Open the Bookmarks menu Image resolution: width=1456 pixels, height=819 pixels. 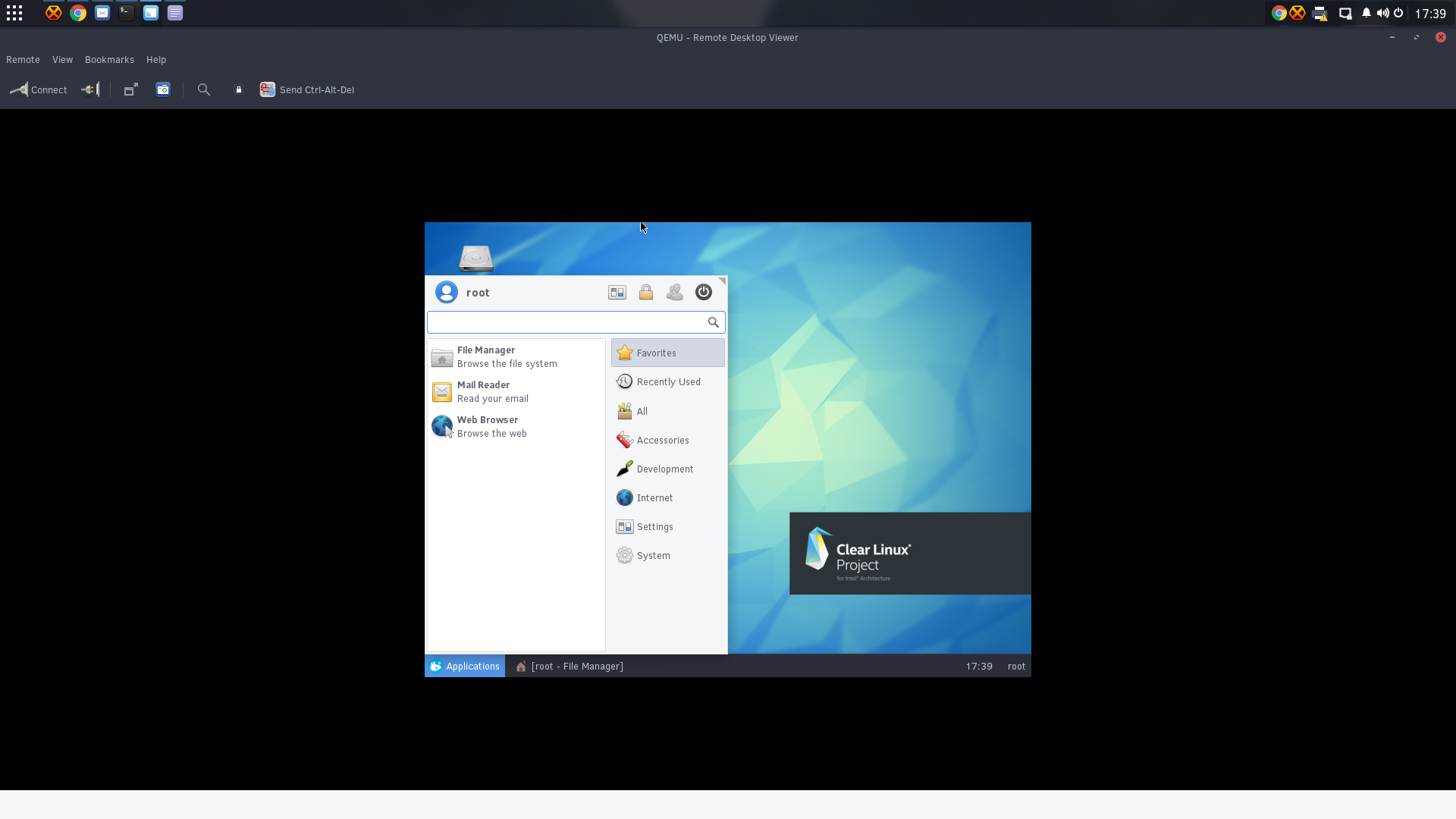coord(109,60)
